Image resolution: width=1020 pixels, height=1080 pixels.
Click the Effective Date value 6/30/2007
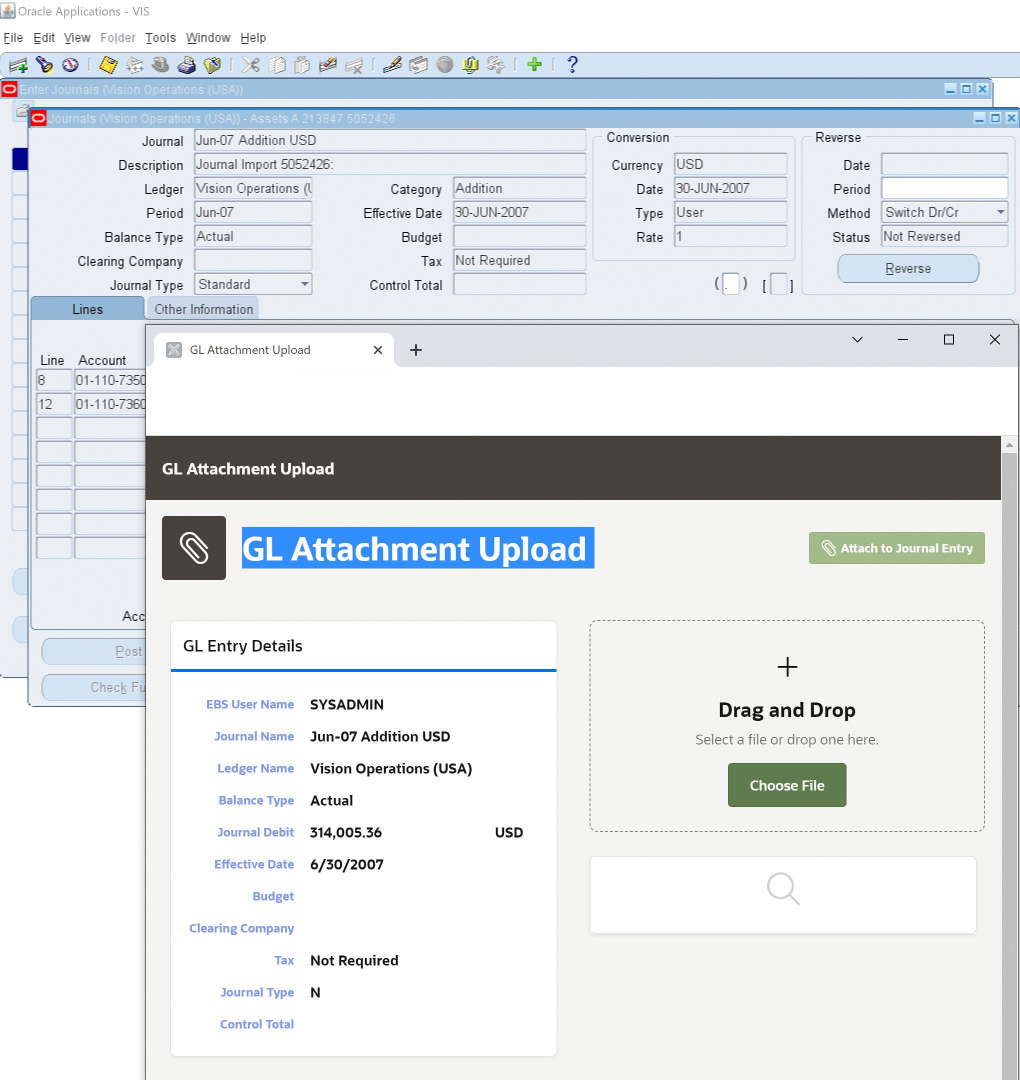346,864
